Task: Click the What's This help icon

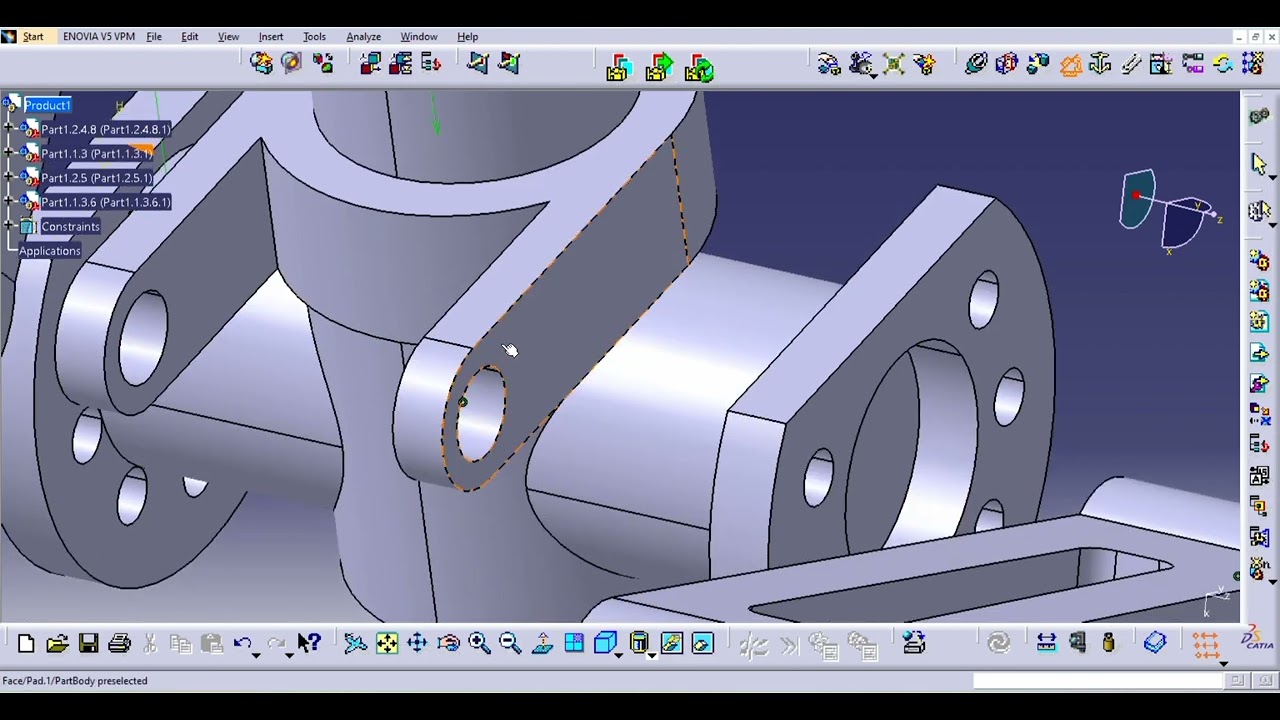Action: [309, 644]
